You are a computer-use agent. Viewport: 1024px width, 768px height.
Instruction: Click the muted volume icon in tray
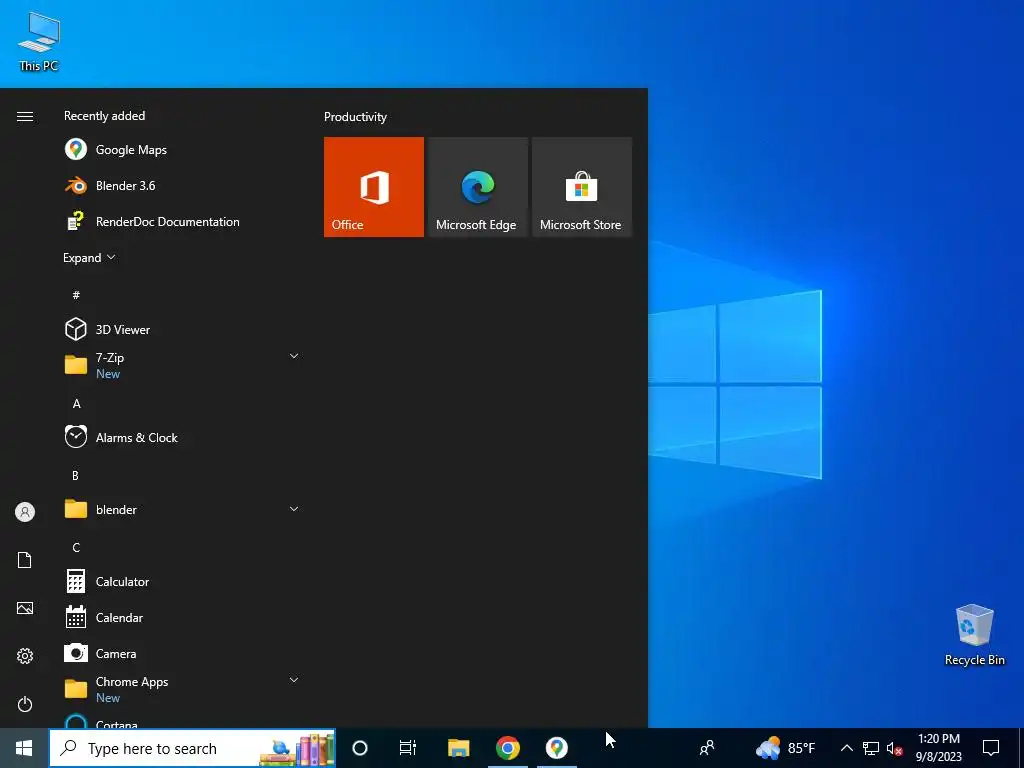[894, 748]
